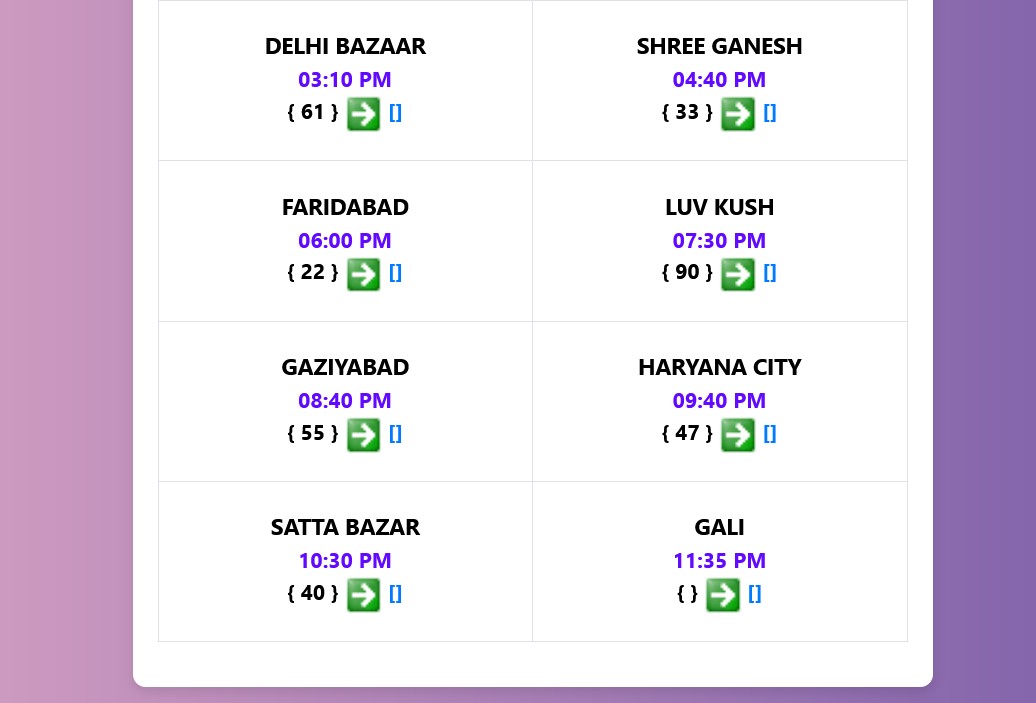The height and width of the screenshot is (703, 1036).
Task: Click green arrow icon under Faridabad
Action: 363,274
